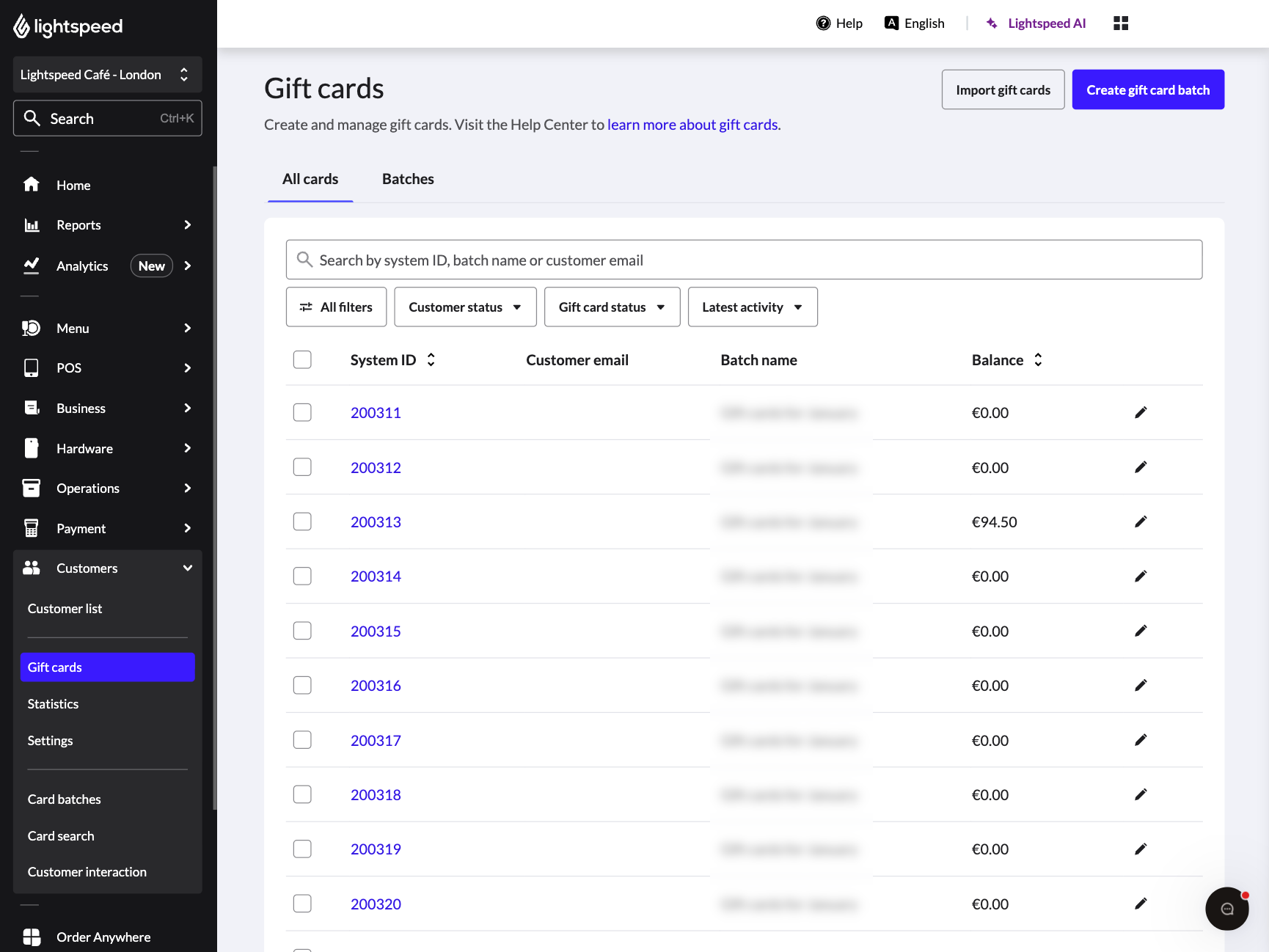Open the apps grid icon top right

point(1120,23)
